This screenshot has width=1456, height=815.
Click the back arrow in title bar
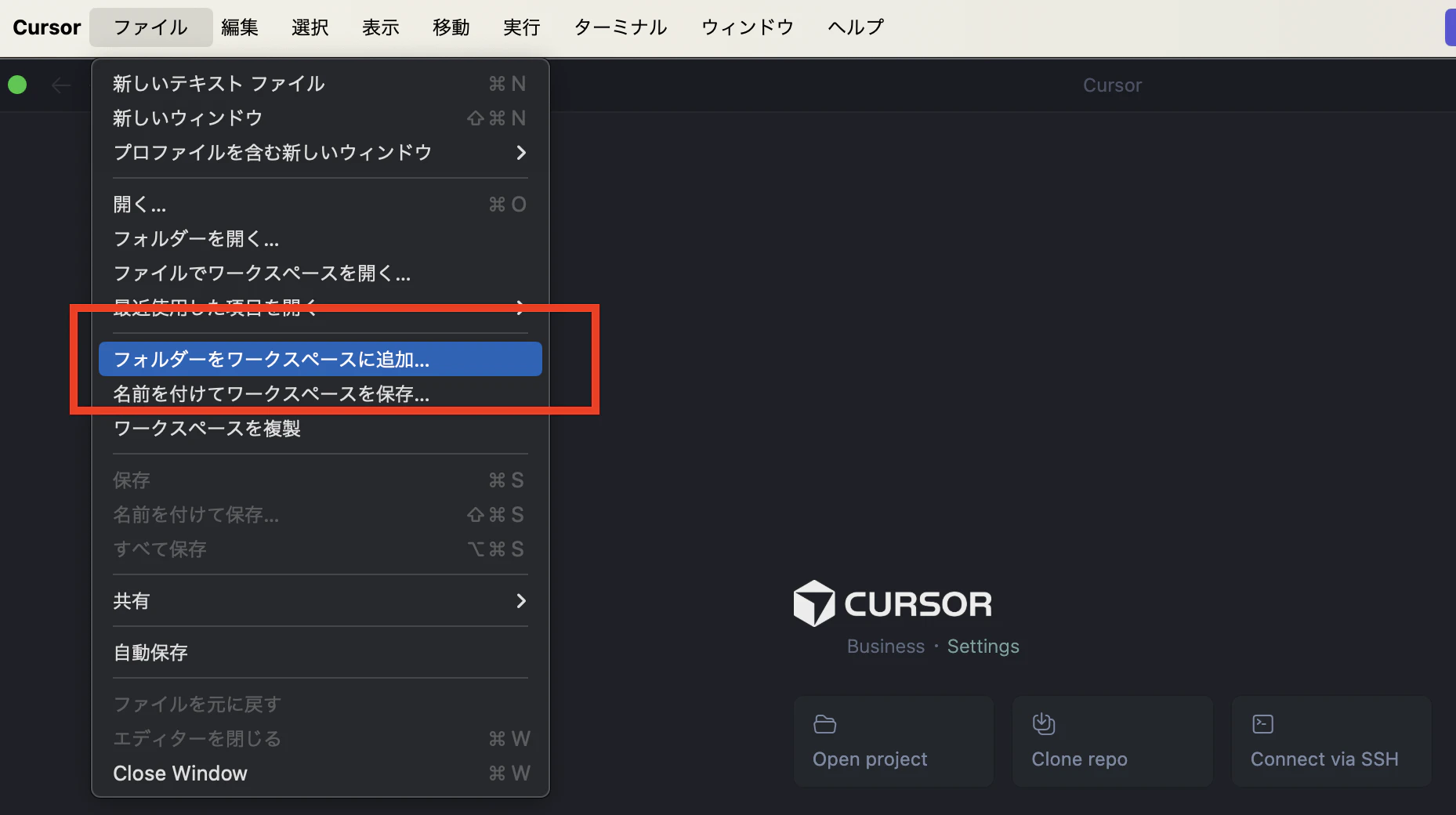pyautogui.click(x=61, y=85)
